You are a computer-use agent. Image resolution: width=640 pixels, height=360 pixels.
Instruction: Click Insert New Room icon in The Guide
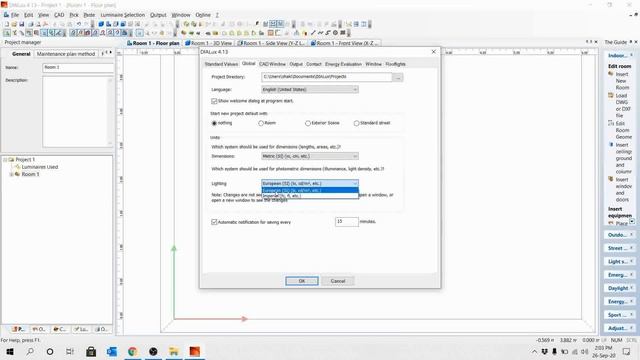click(x=611, y=74)
